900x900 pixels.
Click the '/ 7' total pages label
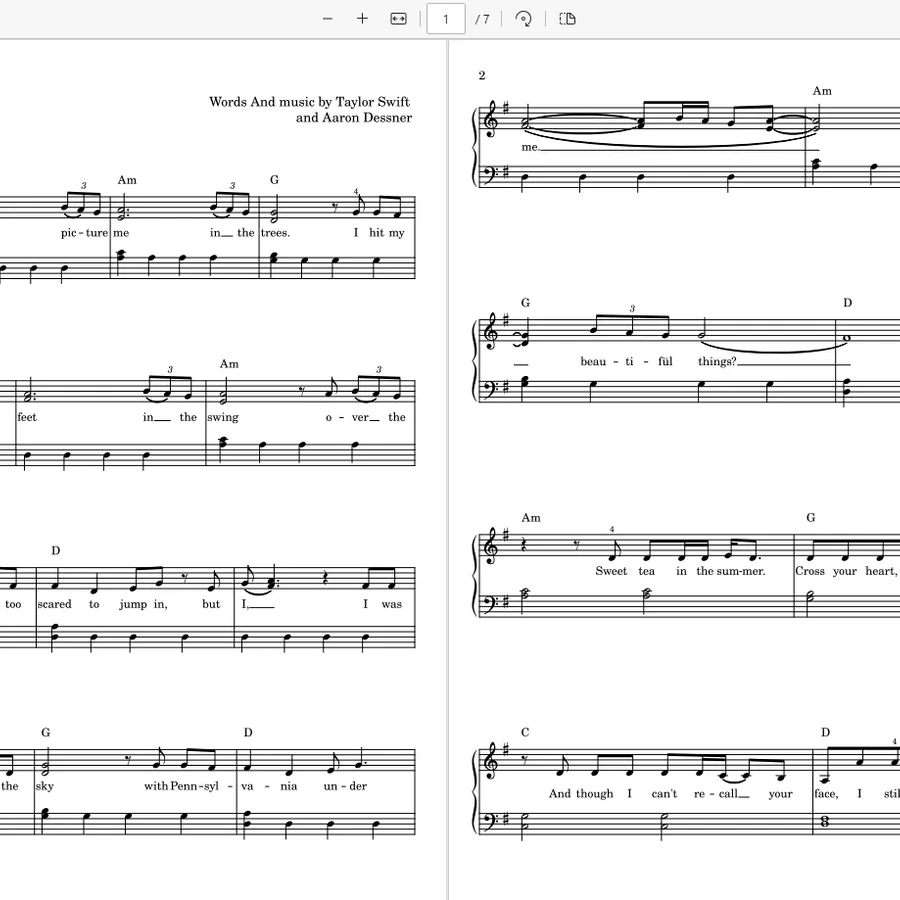click(482, 20)
